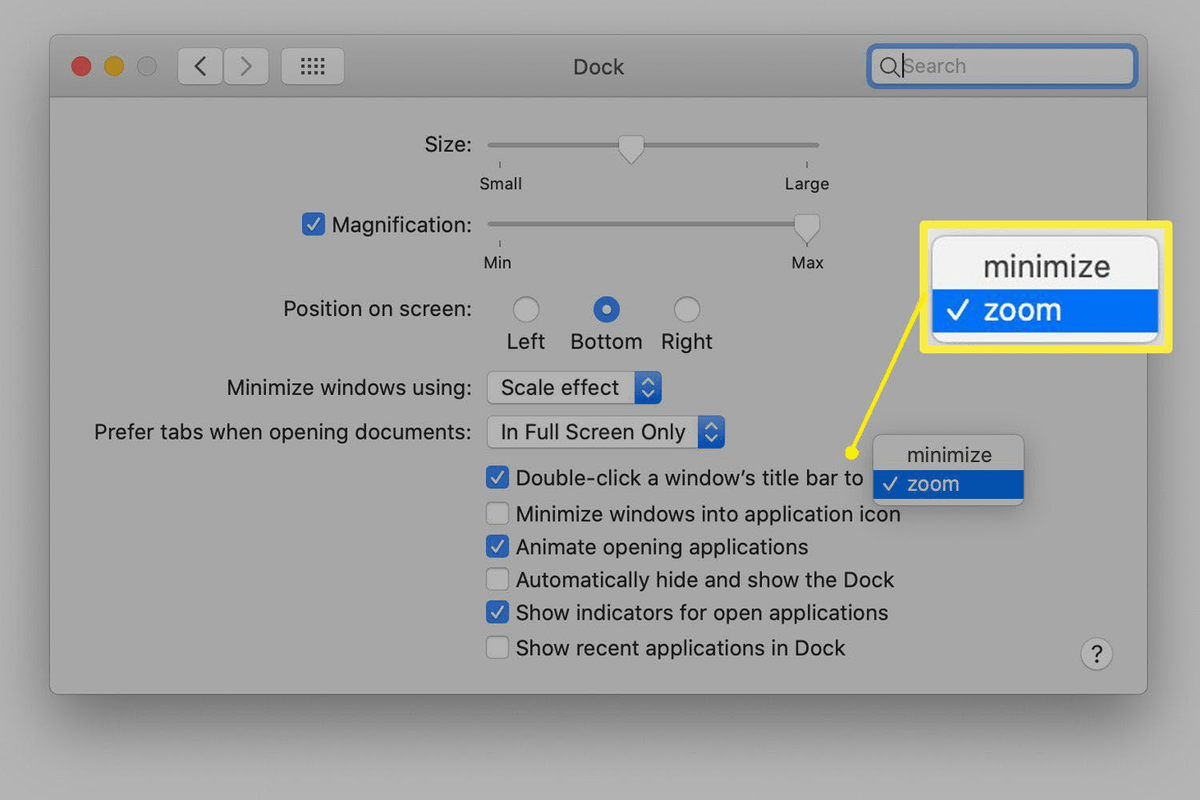
Task: Click the Min label under Magnification
Action: click(x=497, y=263)
